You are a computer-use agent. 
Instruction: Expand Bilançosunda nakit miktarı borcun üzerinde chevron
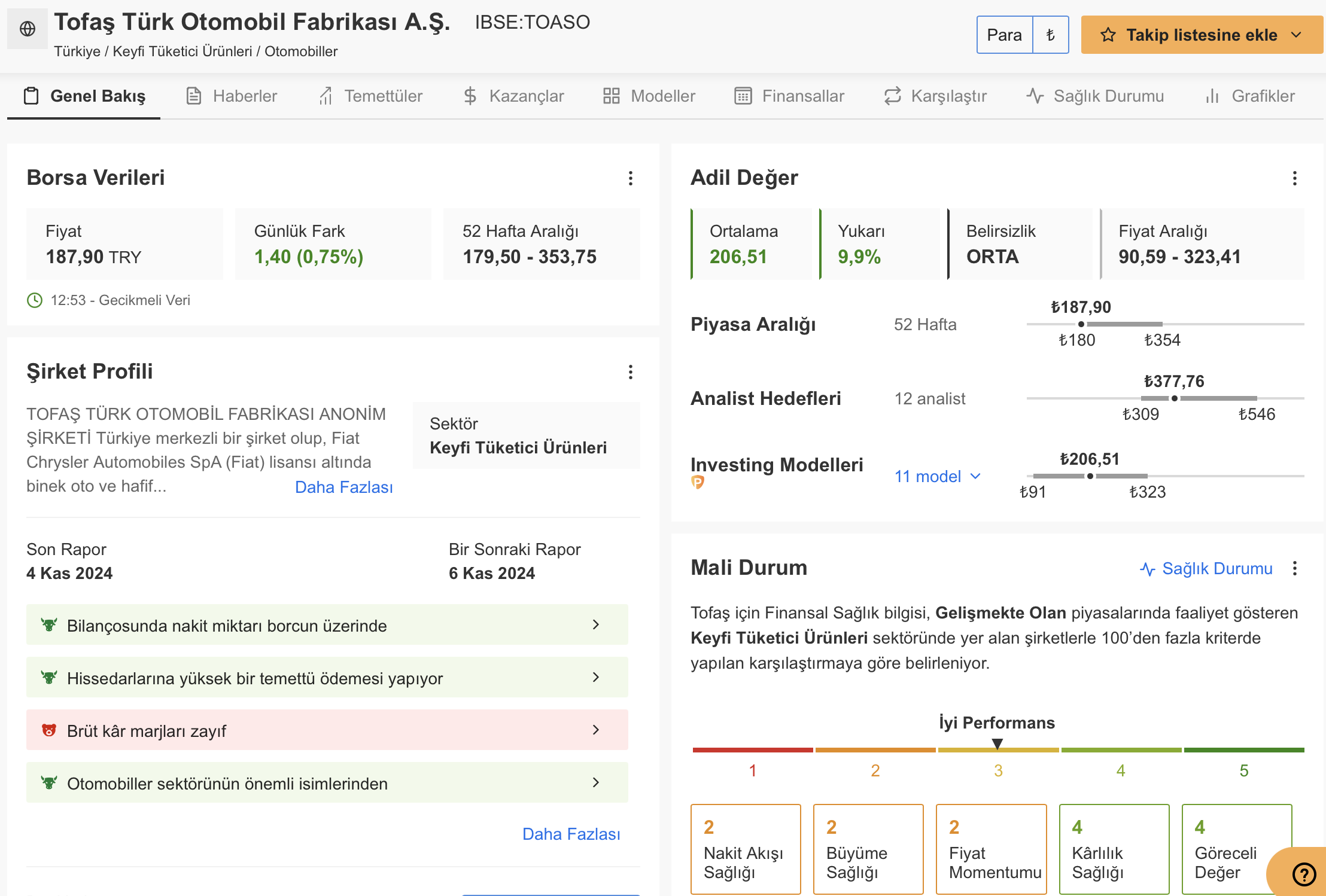[595, 624]
